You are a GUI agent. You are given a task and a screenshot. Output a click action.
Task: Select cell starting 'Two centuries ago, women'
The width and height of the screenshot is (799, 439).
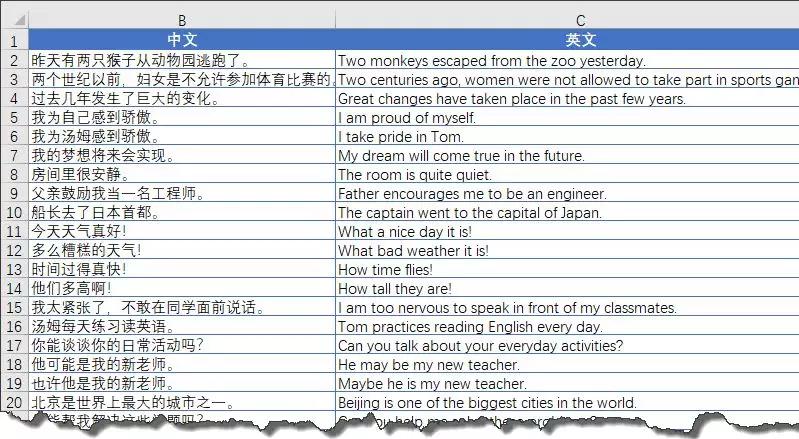567,79
